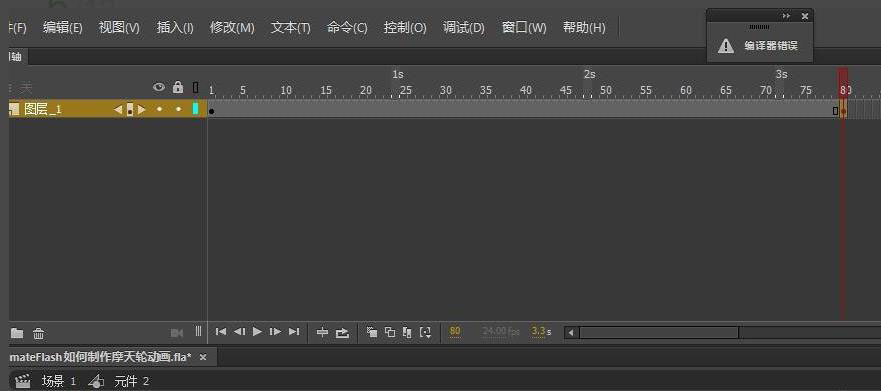Go to first frame
Screen dimensions: 881x391
point(221,331)
